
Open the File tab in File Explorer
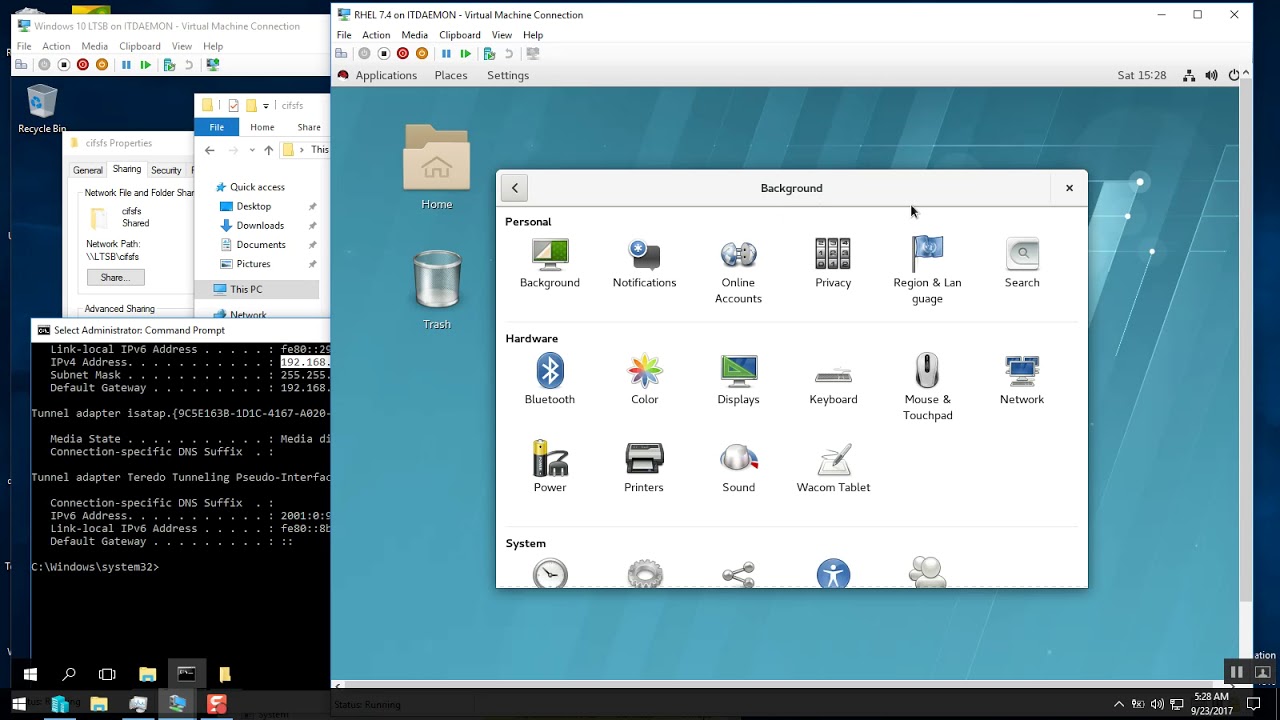pyautogui.click(x=216, y=127)
